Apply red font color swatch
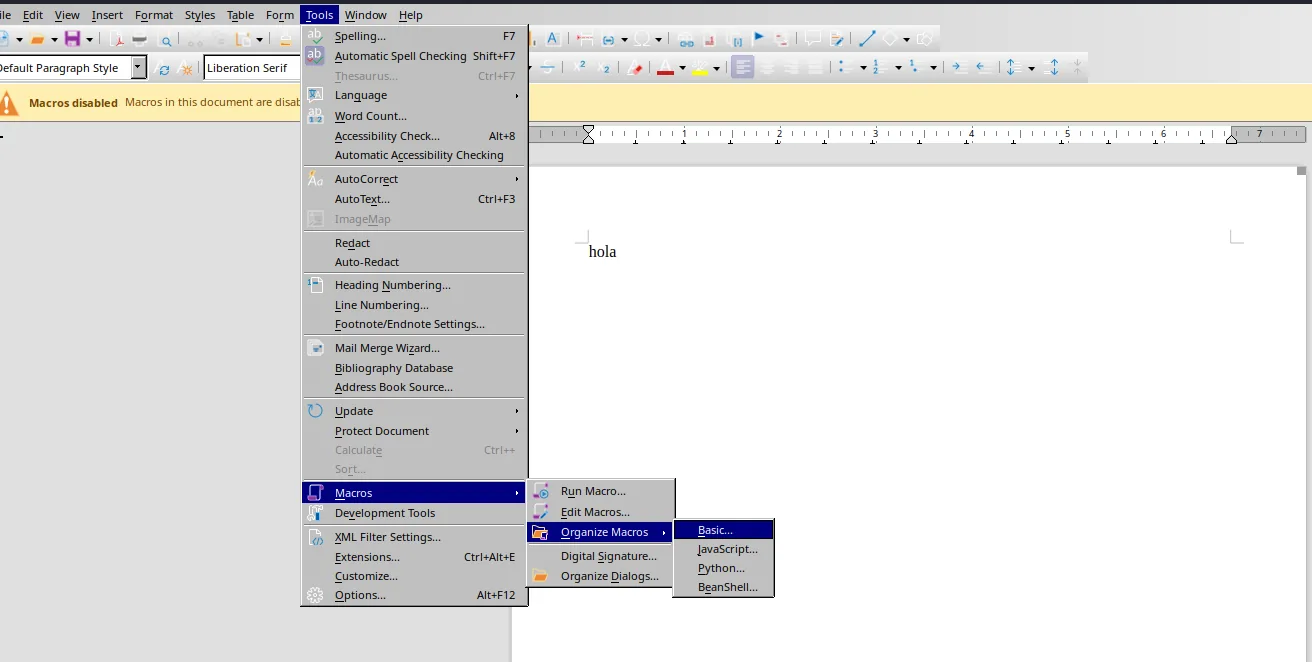 coord(666,68)
